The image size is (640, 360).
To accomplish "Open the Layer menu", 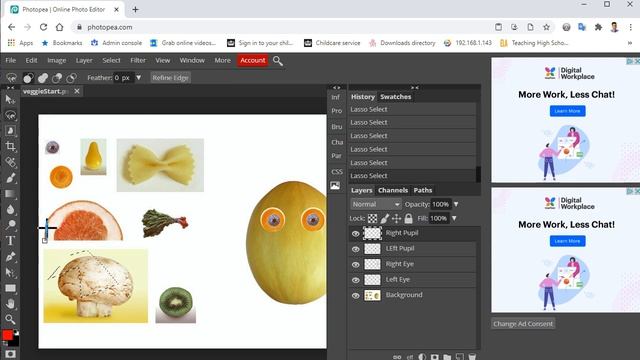I will click(x=84, y=60).
